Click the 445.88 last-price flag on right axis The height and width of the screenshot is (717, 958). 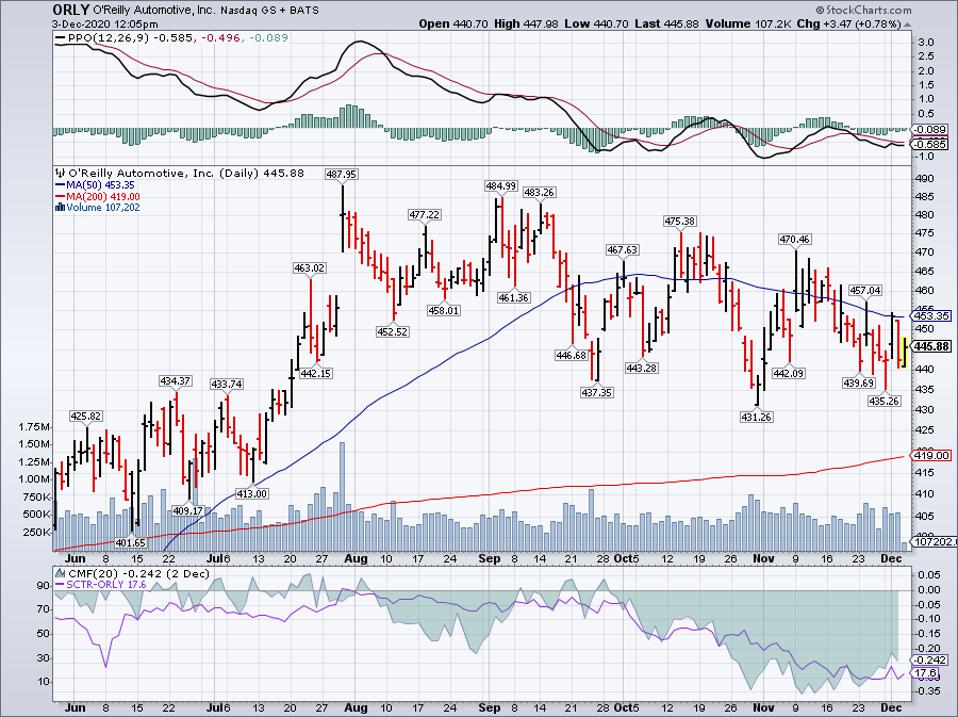[931, 346]
